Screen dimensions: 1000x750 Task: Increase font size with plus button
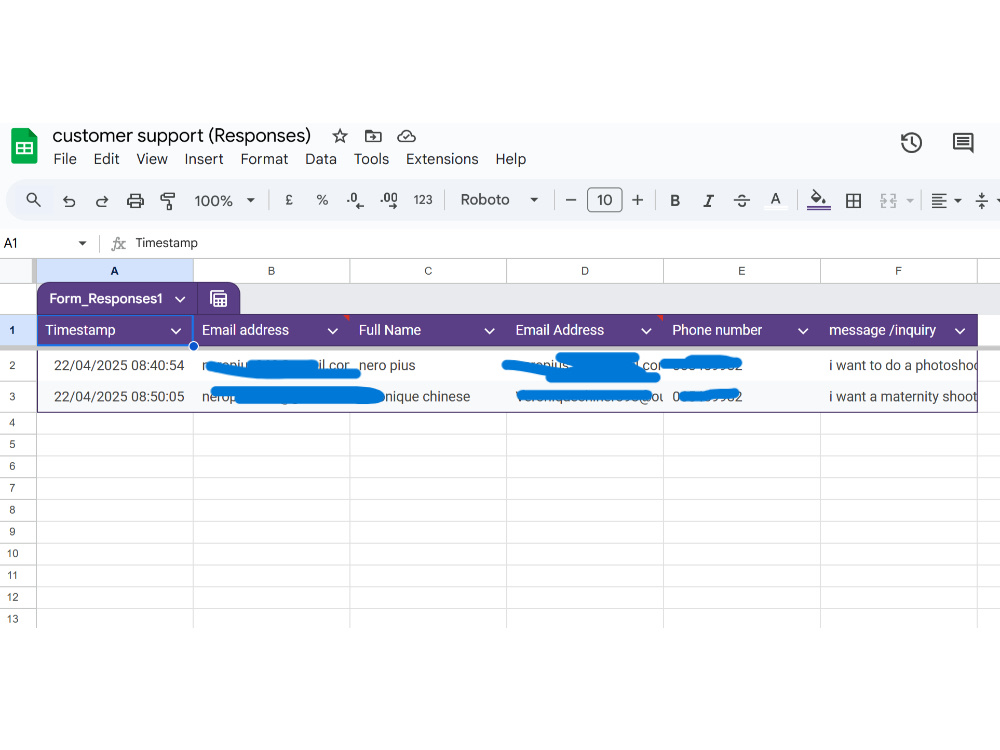pyautogui.click(x=637, y=200)
